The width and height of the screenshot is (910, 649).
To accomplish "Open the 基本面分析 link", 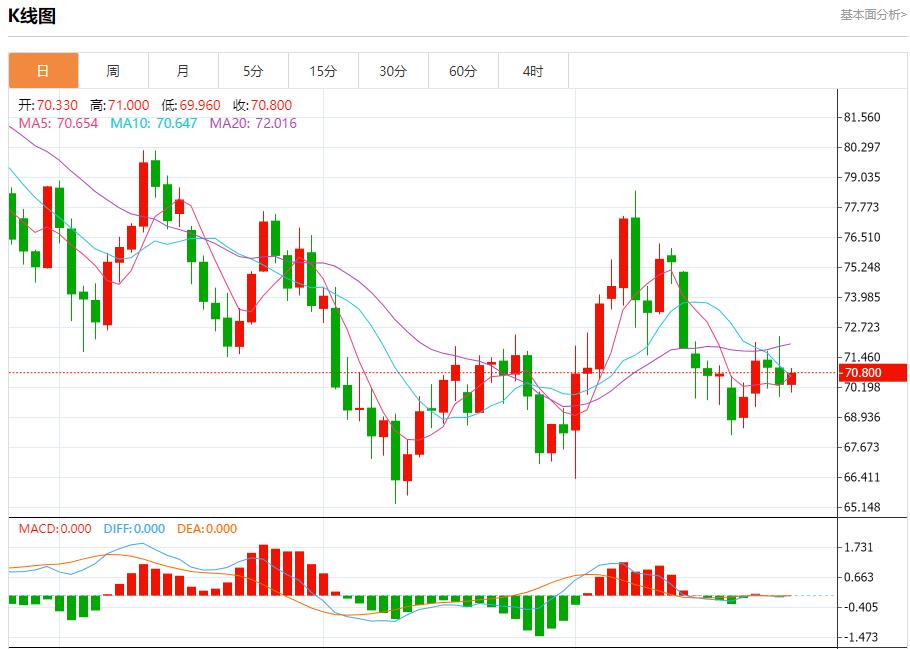I will pos(873,15).
